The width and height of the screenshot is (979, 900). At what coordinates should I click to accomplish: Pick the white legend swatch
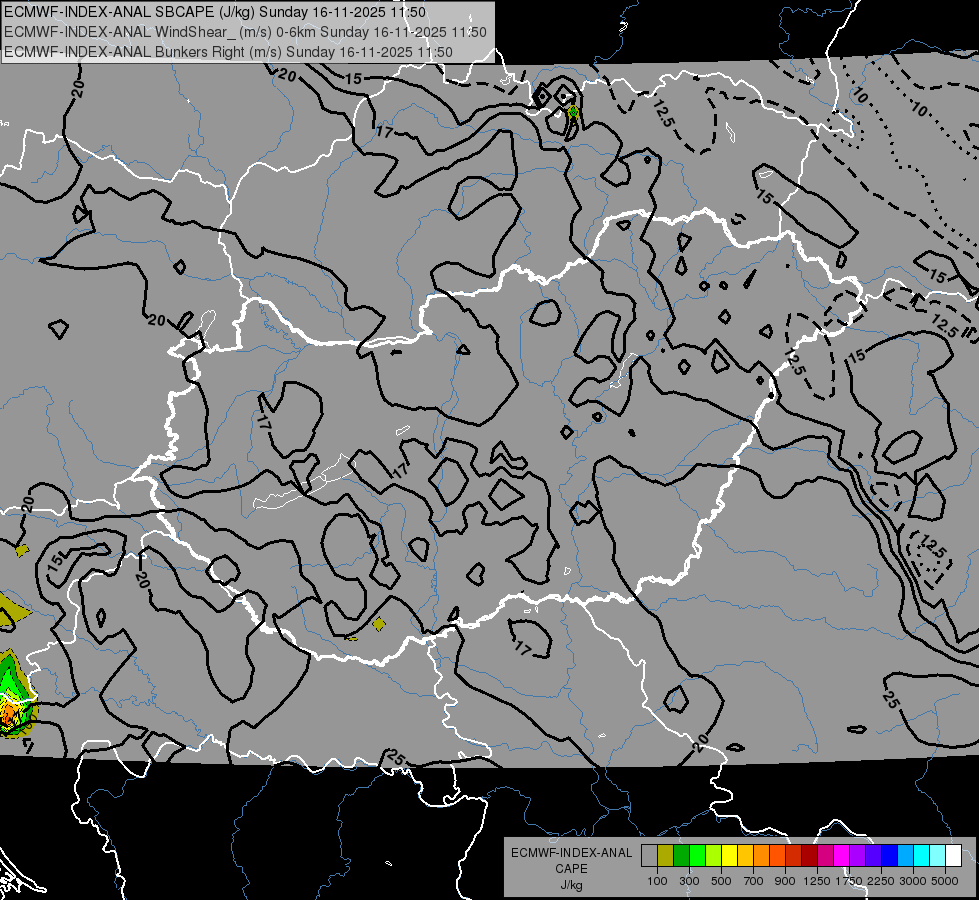(953, 856)
